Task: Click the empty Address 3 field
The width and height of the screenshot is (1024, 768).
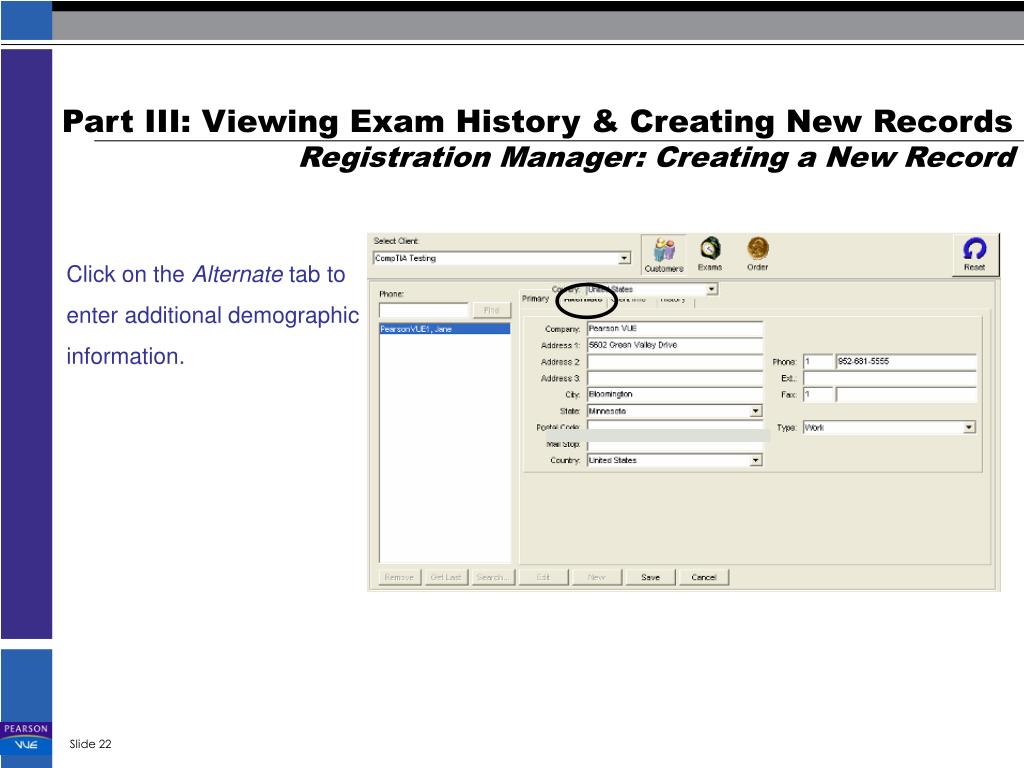Action: click(675, 378)
